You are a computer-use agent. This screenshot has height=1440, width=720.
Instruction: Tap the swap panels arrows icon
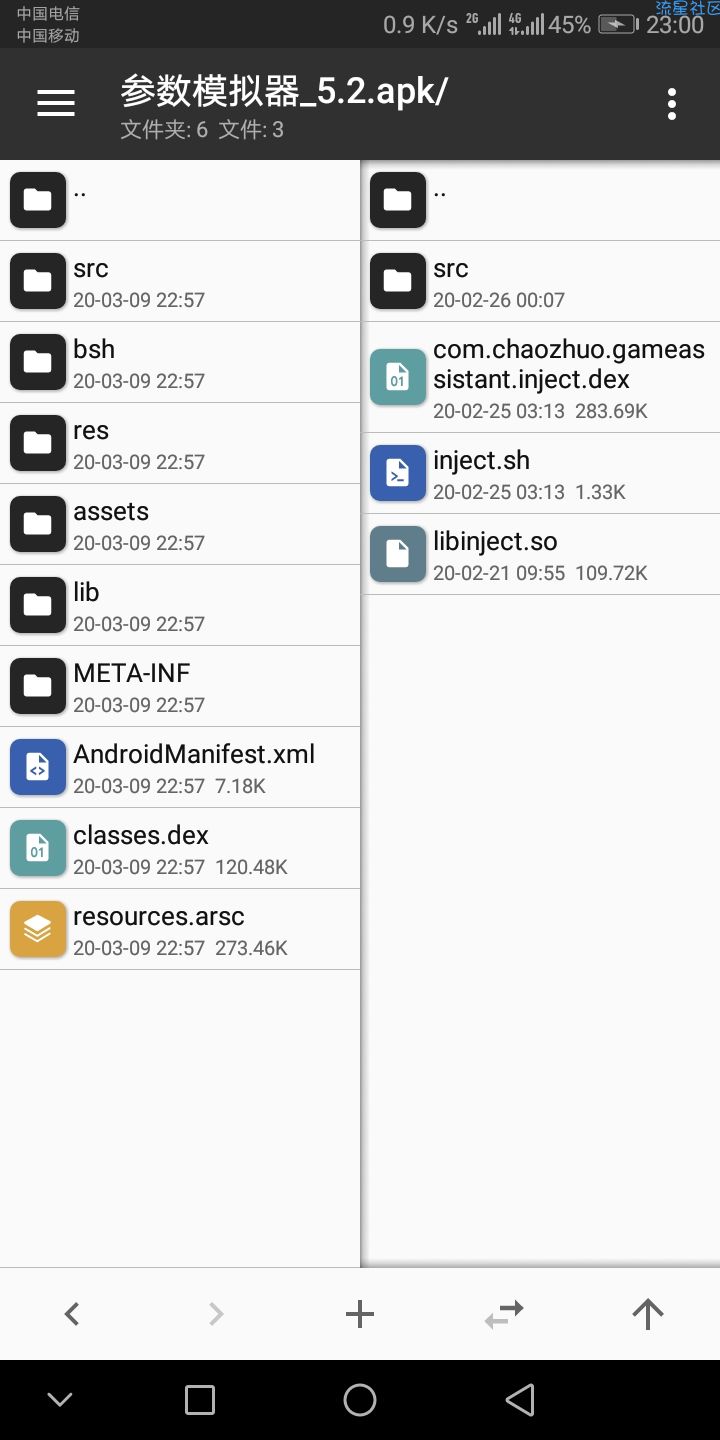[x=504, y=1314]
